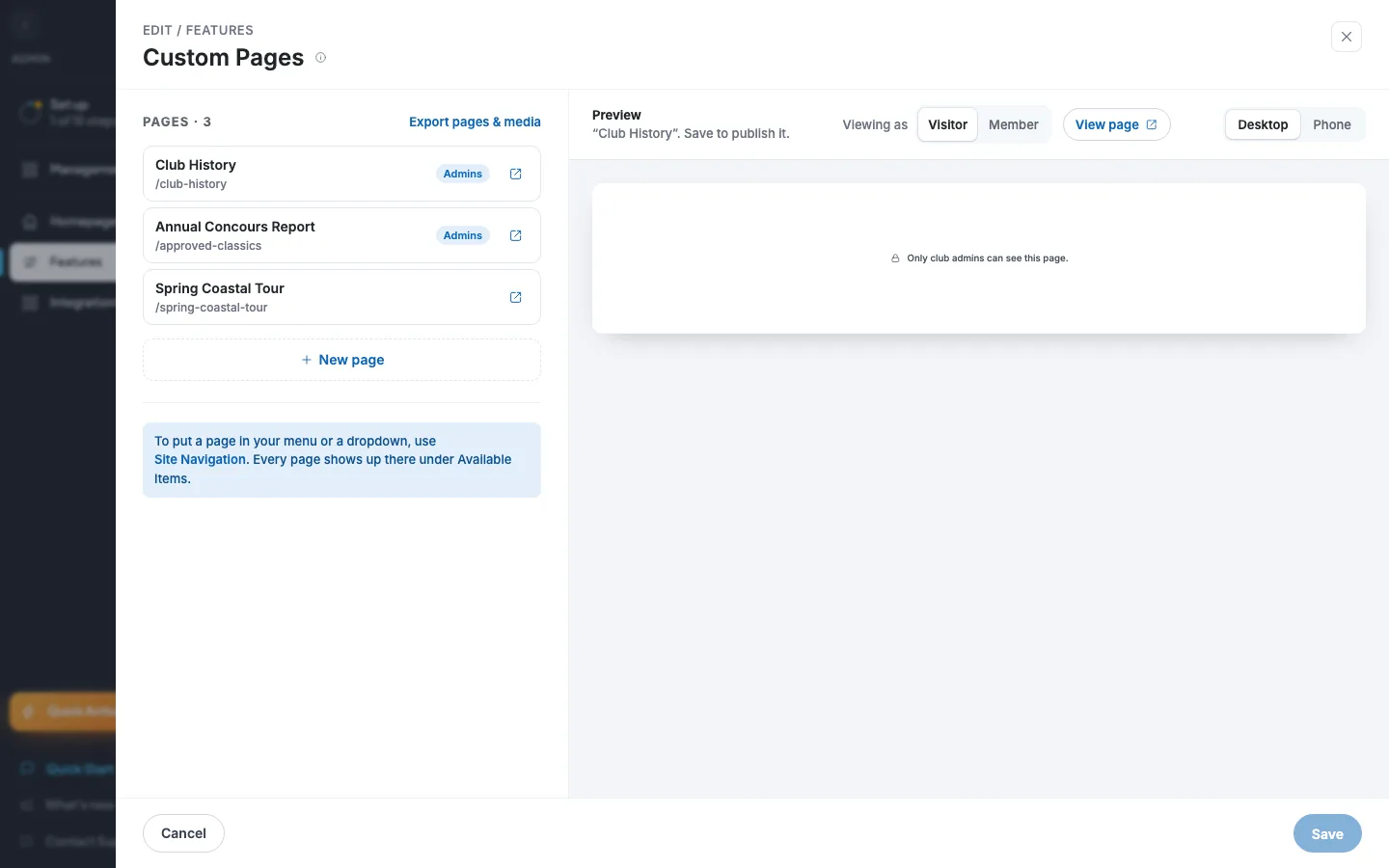Open Features in the blurred sidebar
The image size is (1389, 868).
[63, 261]
